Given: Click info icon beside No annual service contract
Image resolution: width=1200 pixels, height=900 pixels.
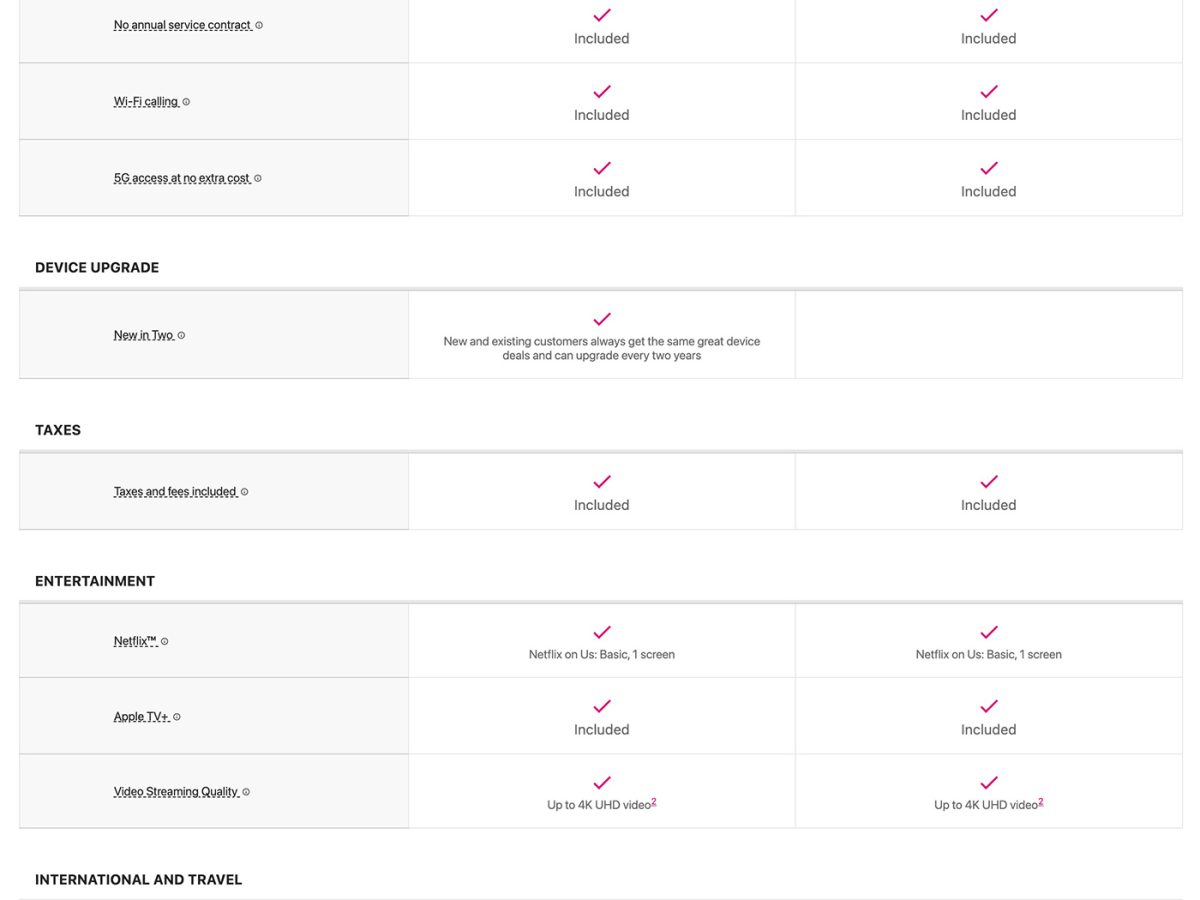Looking at the screenshot, I should (x=259, y=25).
